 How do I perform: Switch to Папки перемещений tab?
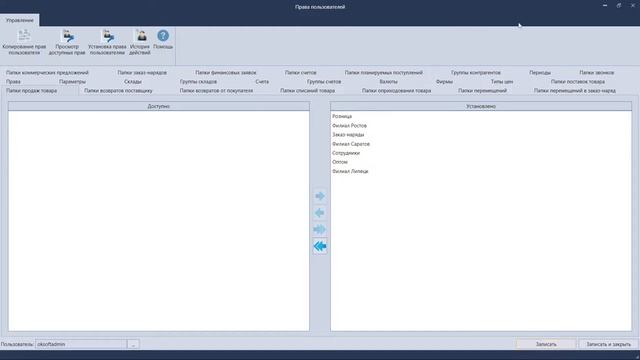tap(482, 91)
